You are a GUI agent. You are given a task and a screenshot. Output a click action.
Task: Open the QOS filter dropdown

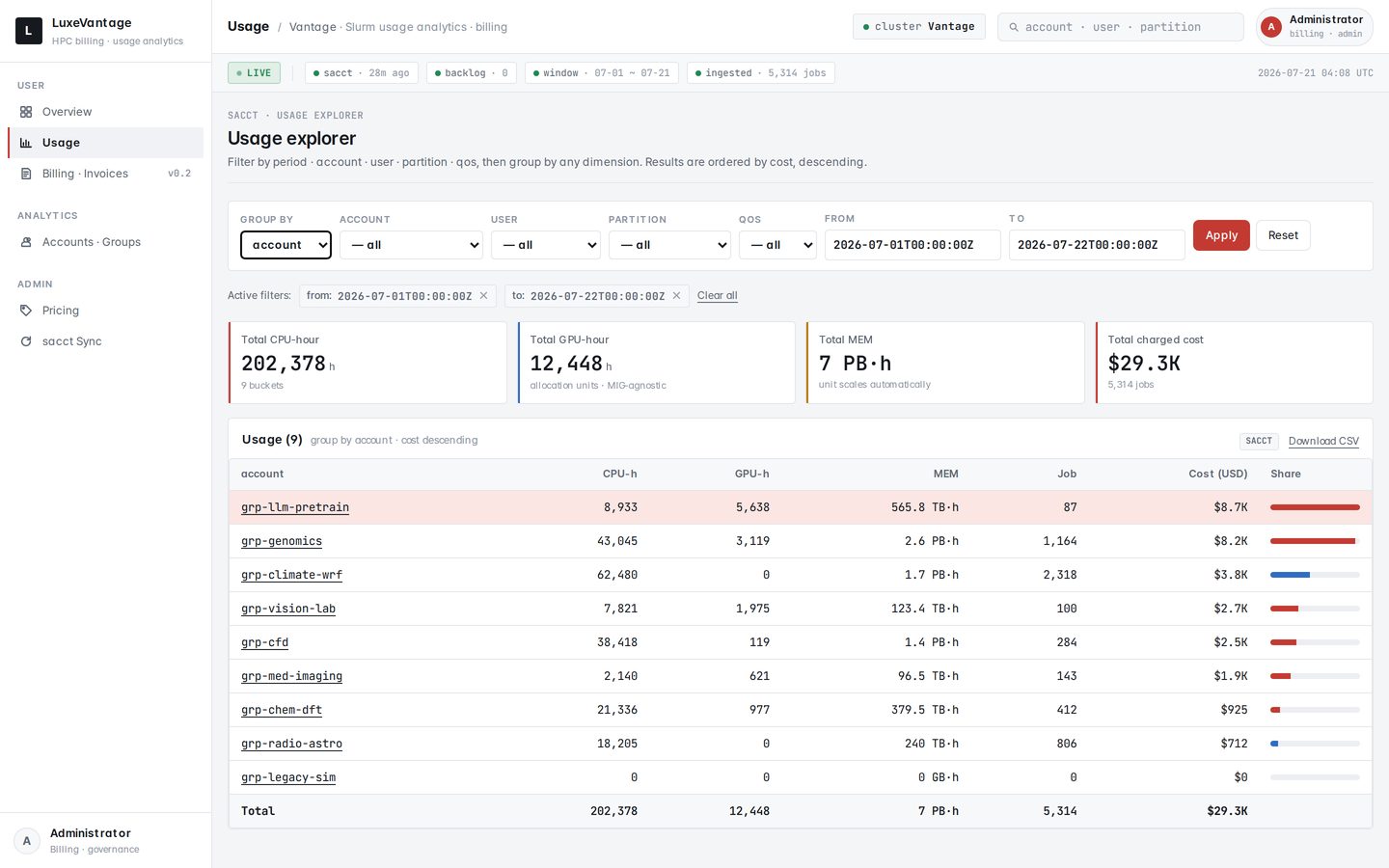pos(777,245)
